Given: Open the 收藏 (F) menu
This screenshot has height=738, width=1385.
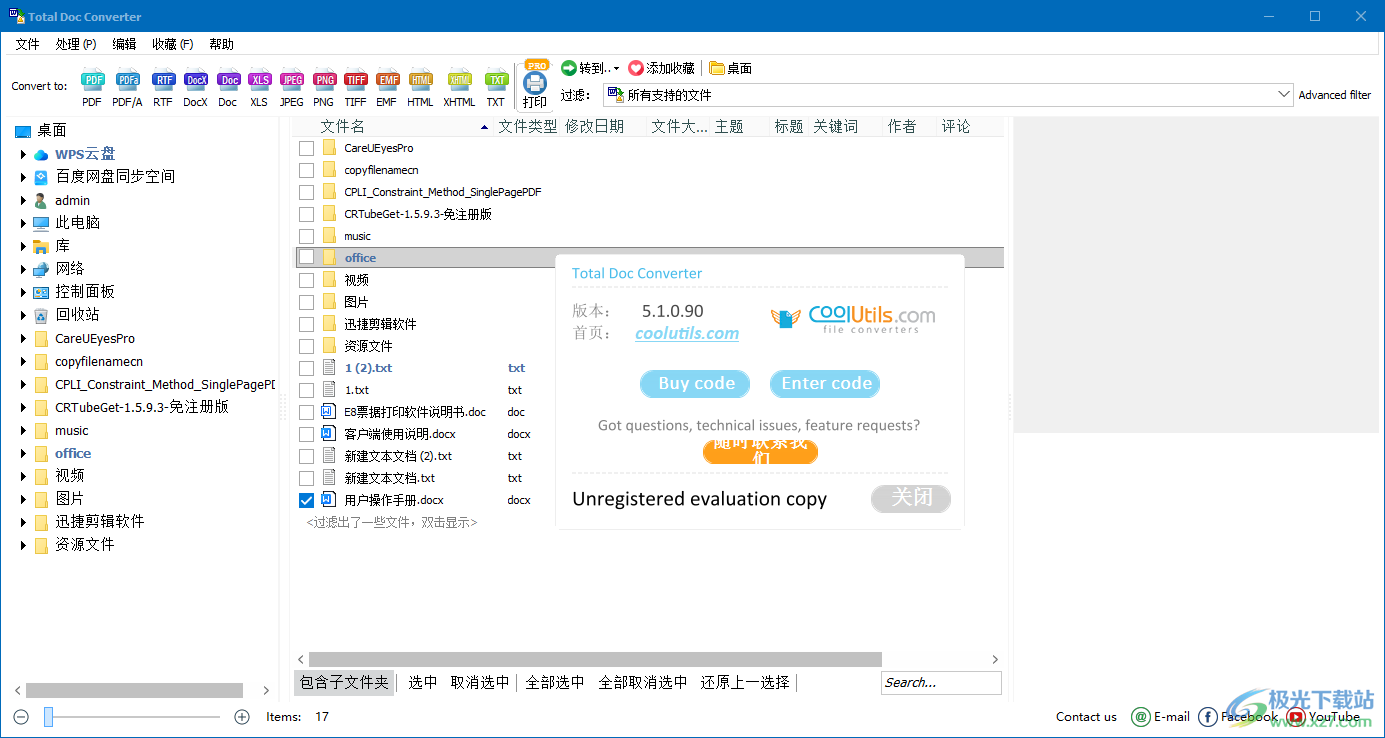Looking at the screenshot, I should click(172, 44).
